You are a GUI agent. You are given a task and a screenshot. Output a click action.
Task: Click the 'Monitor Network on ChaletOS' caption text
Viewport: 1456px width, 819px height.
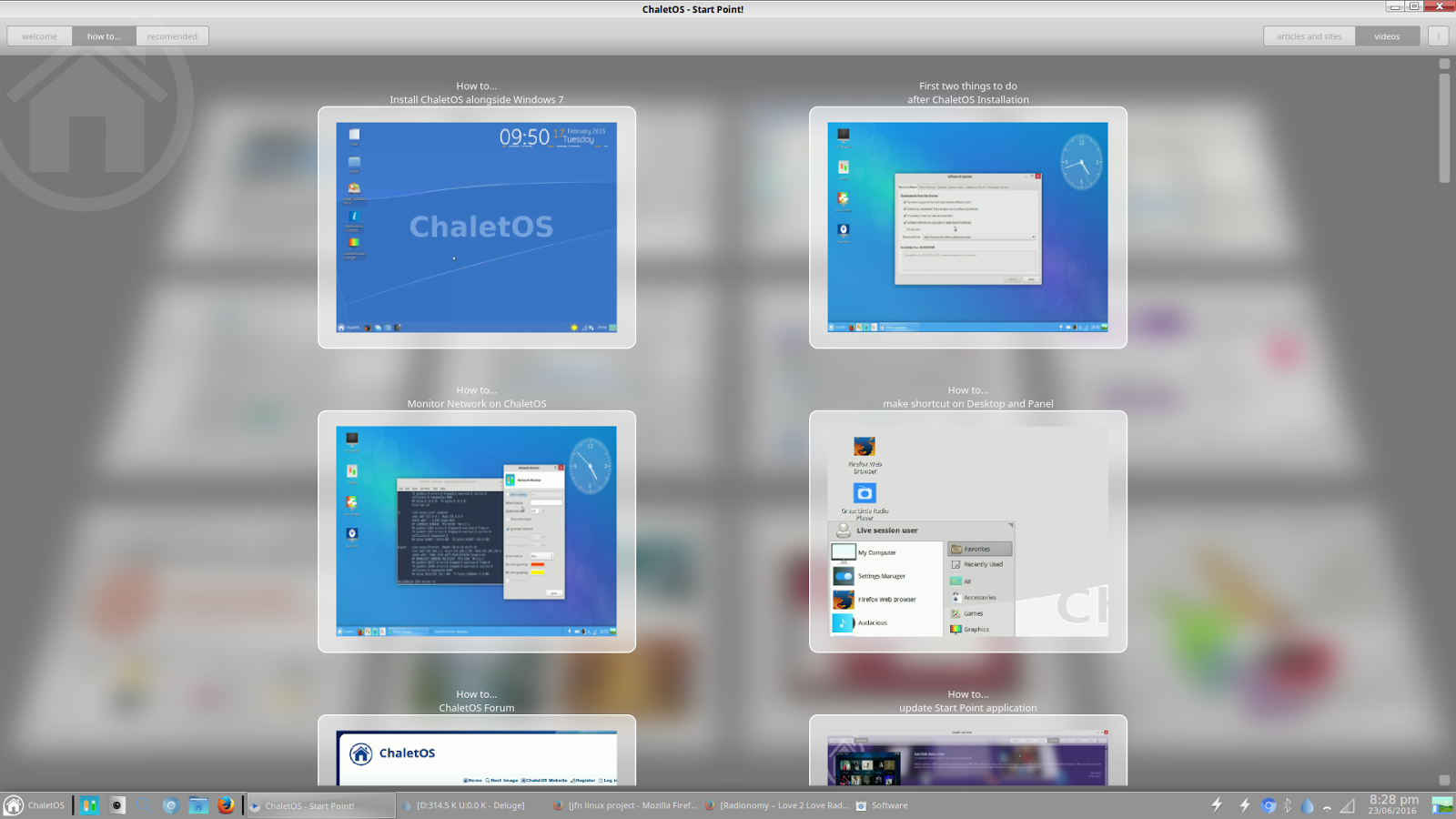477,404
